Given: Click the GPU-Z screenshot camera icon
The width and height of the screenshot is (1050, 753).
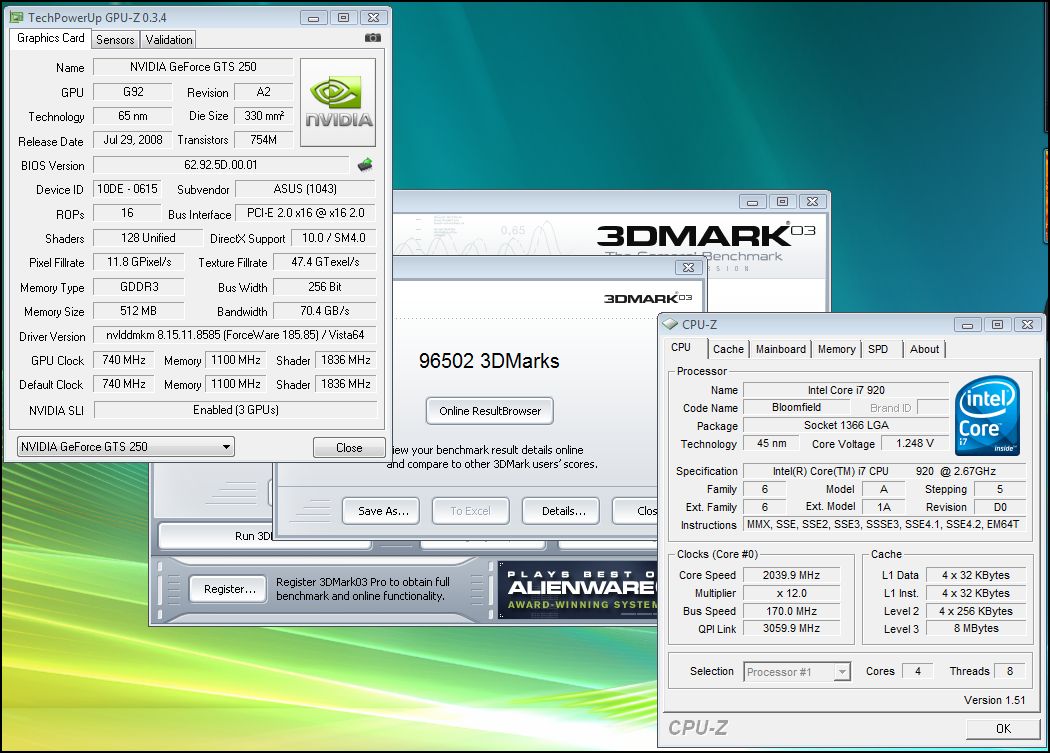Looking at the screenshot, I should 372,38.
